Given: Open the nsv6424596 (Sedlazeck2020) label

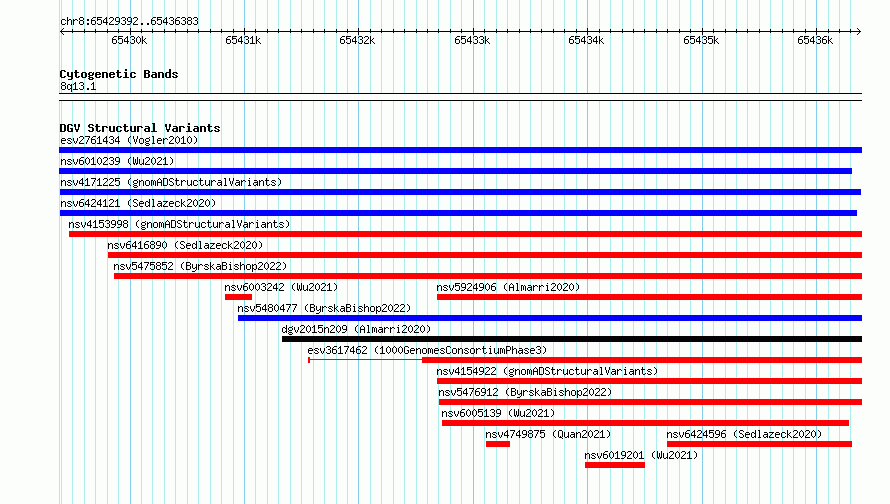Looking at the screenshot, I should pyautogui.click(x=744, y=434).
